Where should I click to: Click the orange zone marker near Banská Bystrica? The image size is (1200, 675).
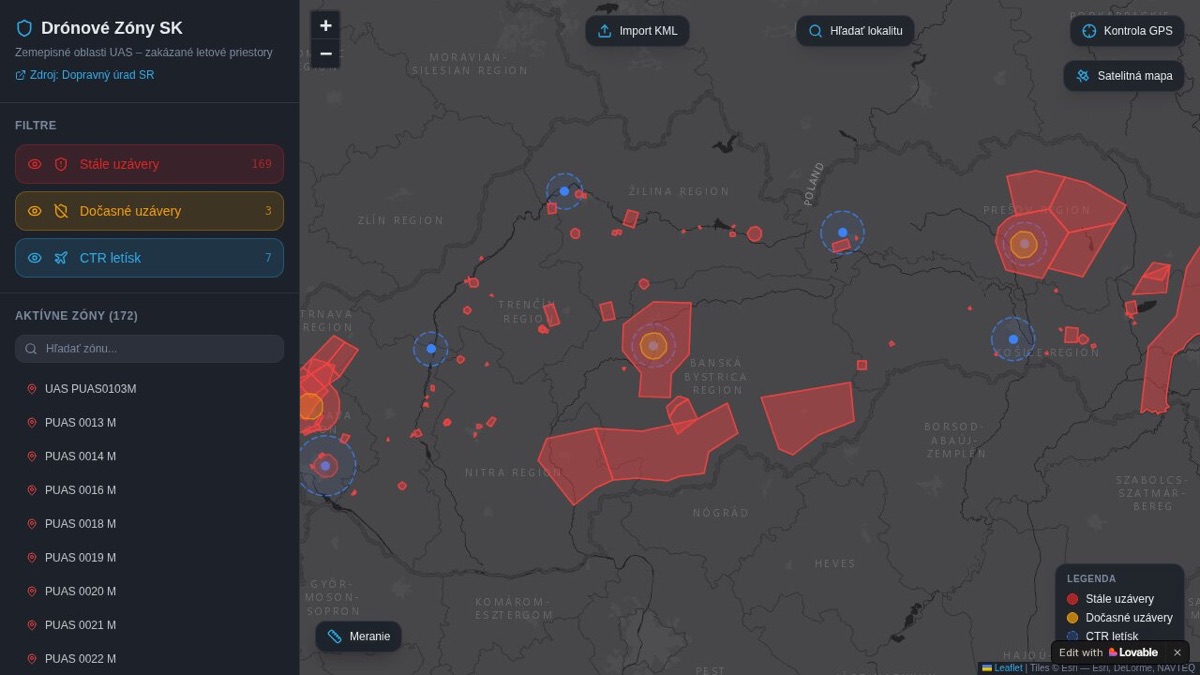653,346
